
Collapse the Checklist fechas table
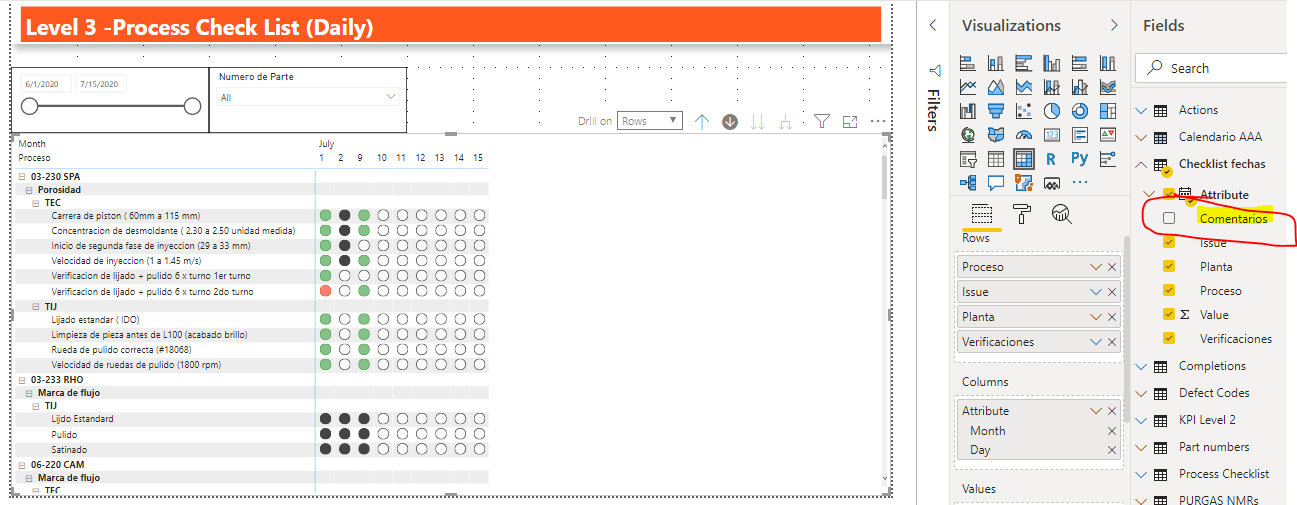tap(1142, 164)
